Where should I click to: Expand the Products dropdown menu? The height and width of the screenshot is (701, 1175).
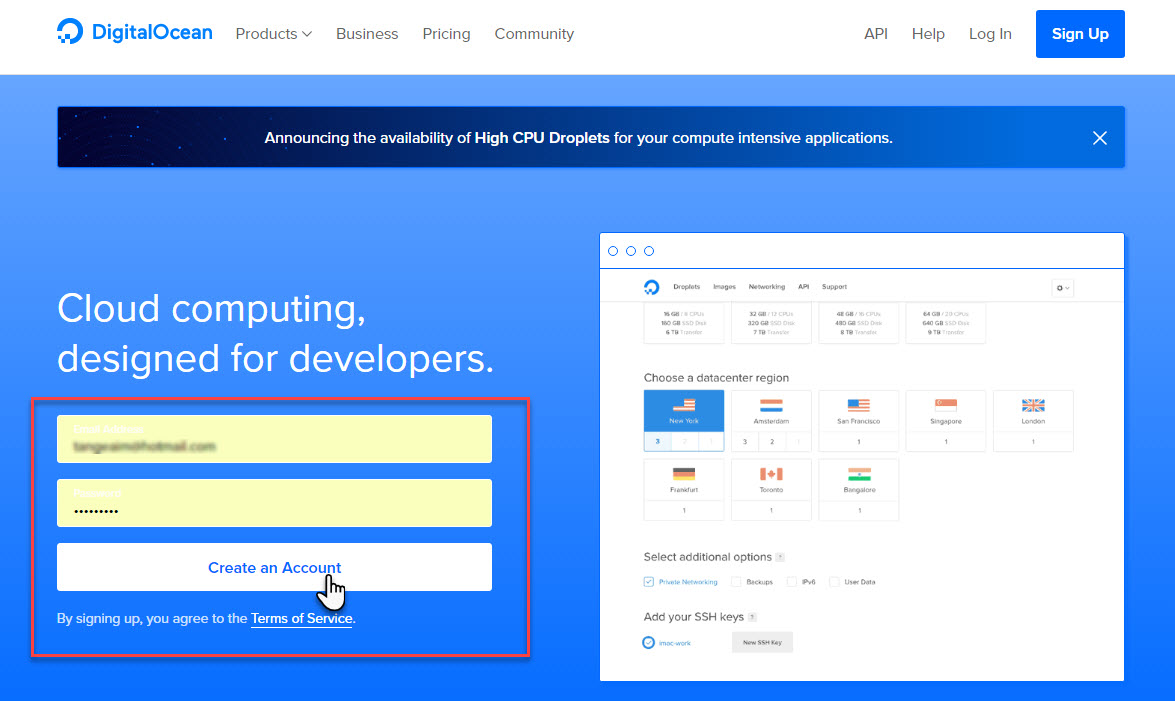274,34
